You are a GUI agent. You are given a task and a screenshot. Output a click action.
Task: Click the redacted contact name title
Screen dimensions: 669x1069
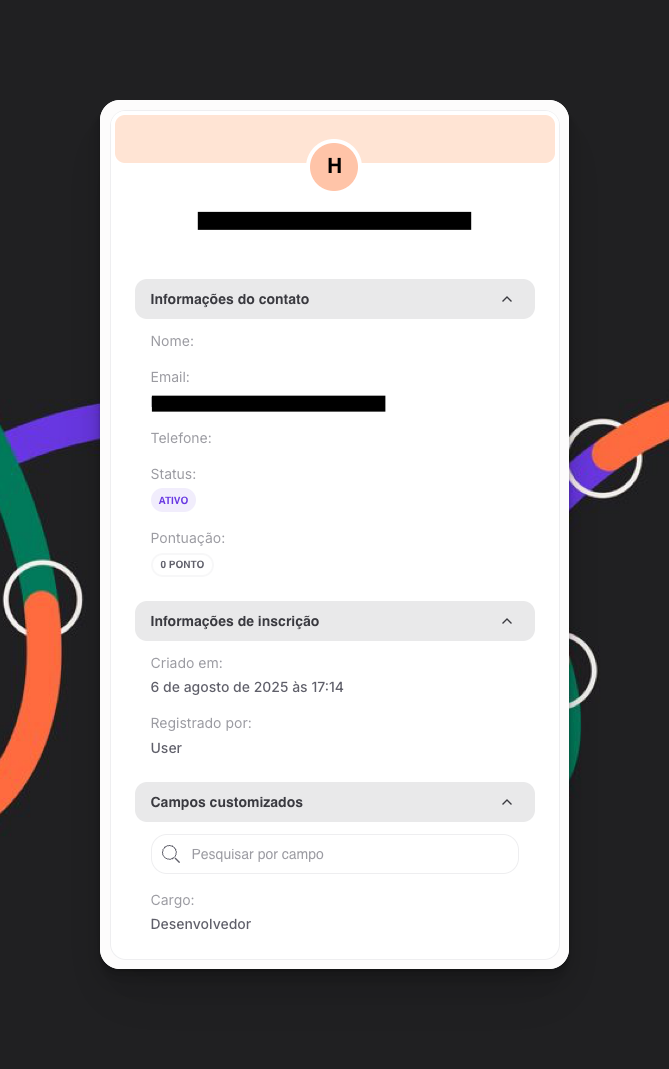(334, 221)
